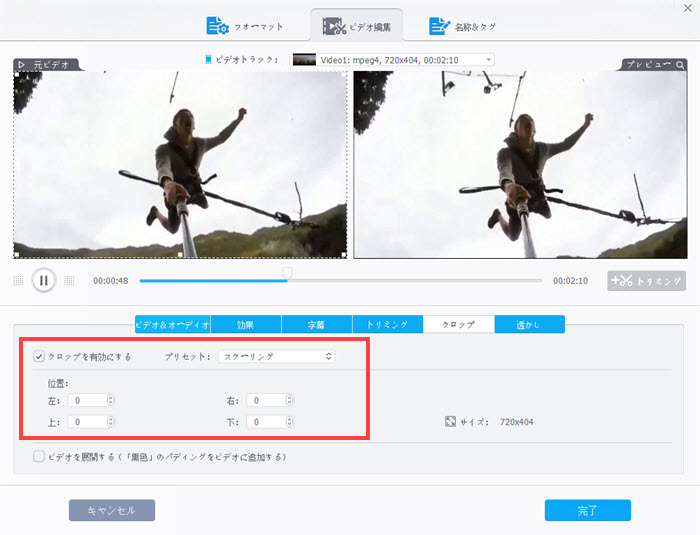700x535 pixels.
Task: Click the 上 value stepper arrows
Action: coord(111,422)
